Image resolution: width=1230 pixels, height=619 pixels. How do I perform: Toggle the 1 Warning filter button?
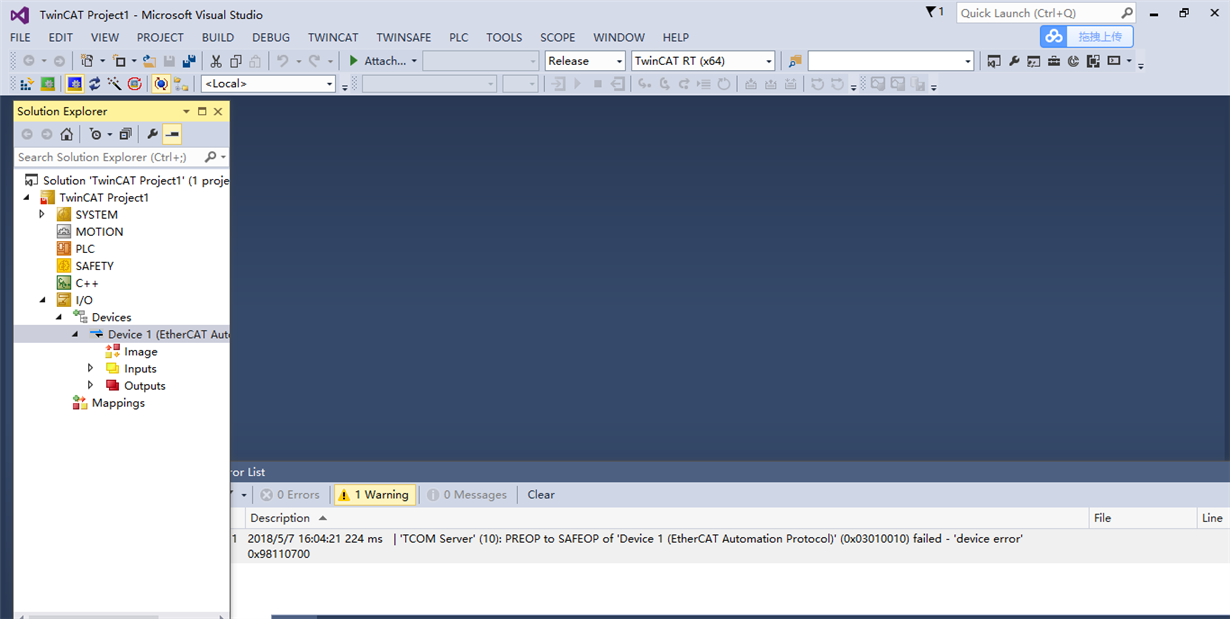(x=373, y=495)
